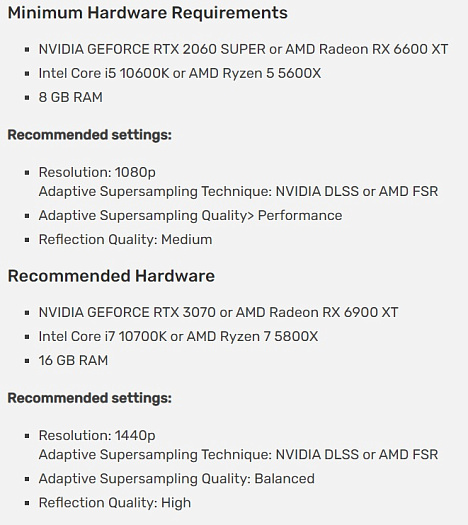
Task: Click the second Recommended settings subheading
Action: click(90, 398)
